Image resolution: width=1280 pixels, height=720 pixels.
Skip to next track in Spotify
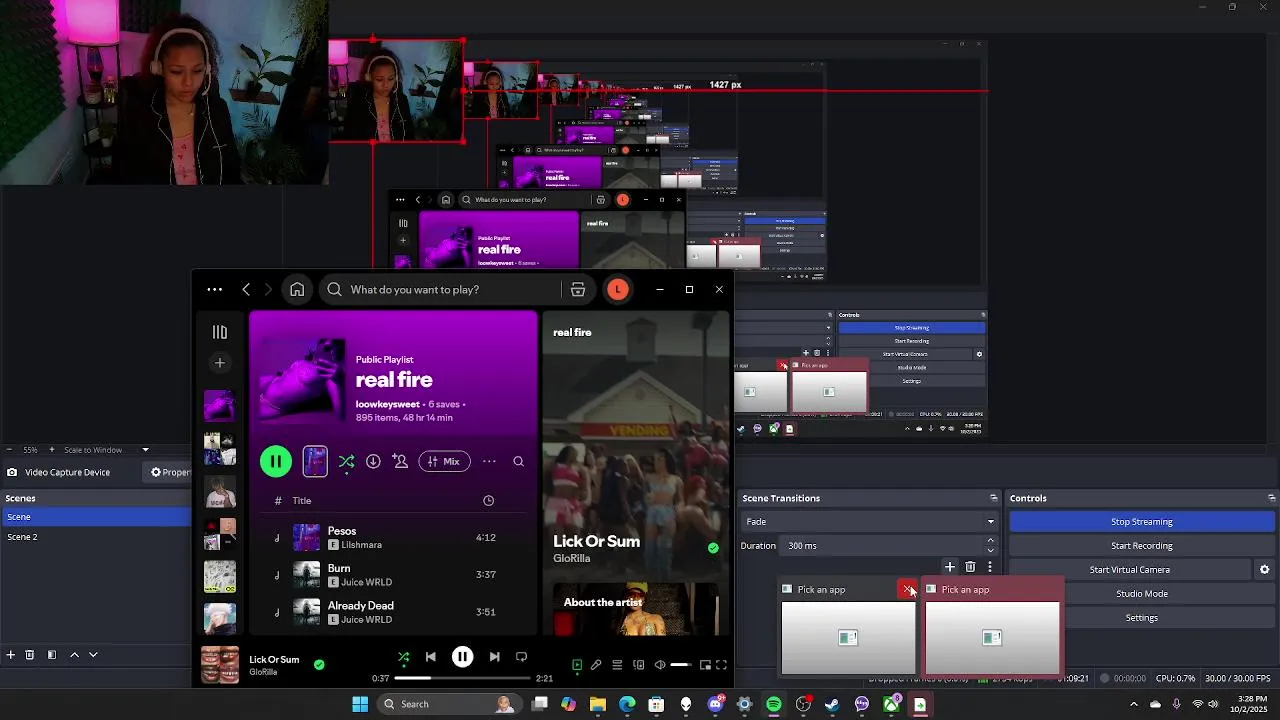[x=494, y=657]
